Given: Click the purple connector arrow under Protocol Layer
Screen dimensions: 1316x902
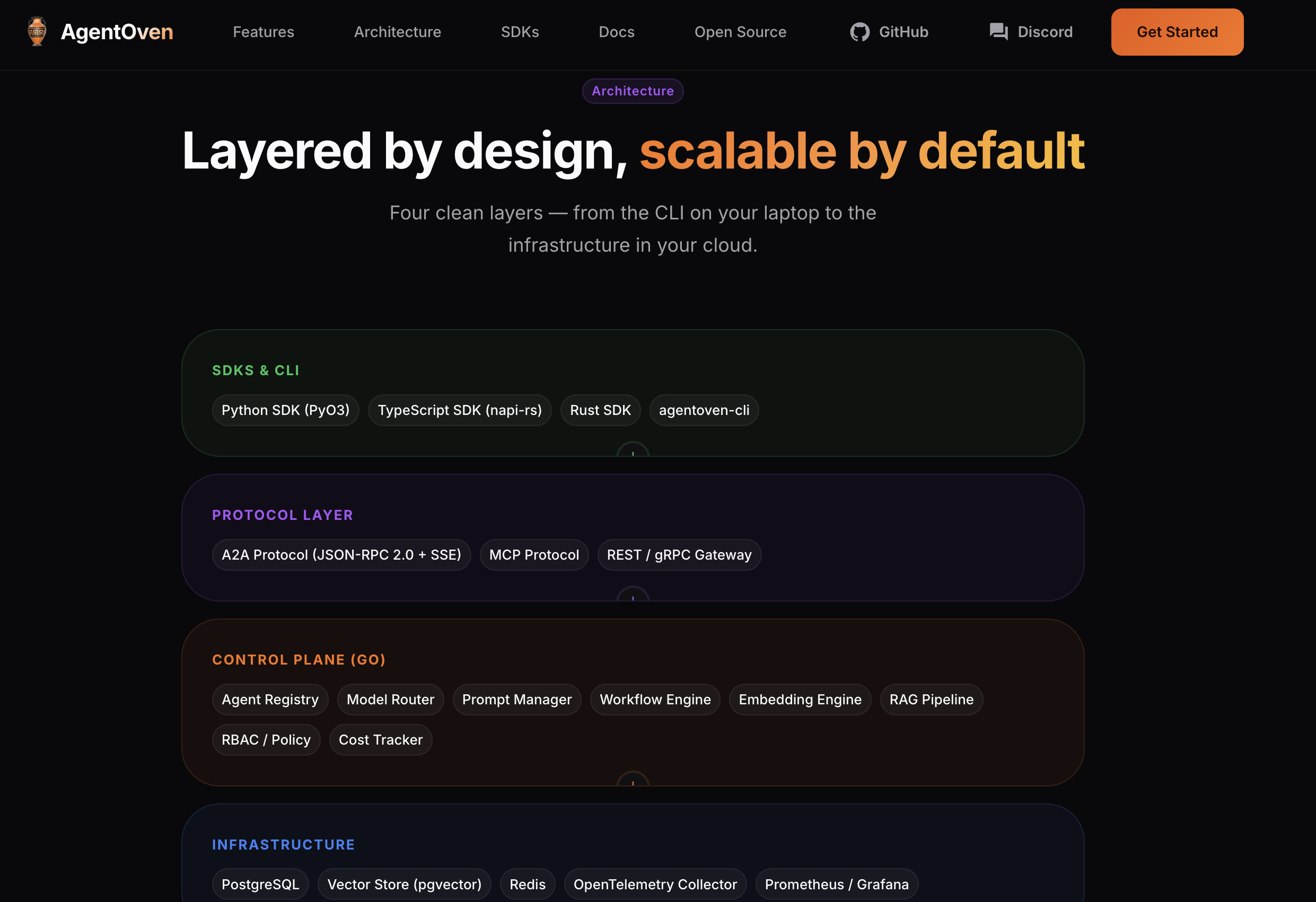Looking at the screenshot, I should 633,595.
